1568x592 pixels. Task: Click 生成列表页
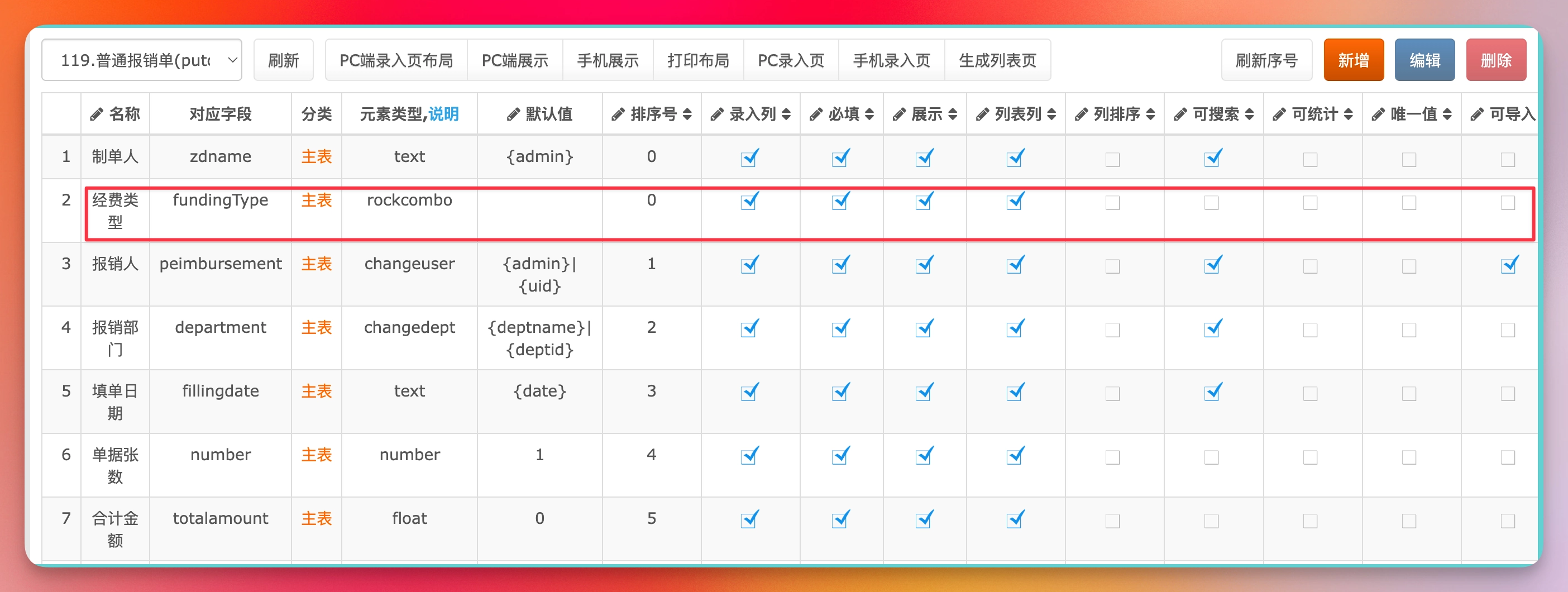click(998, 60)
